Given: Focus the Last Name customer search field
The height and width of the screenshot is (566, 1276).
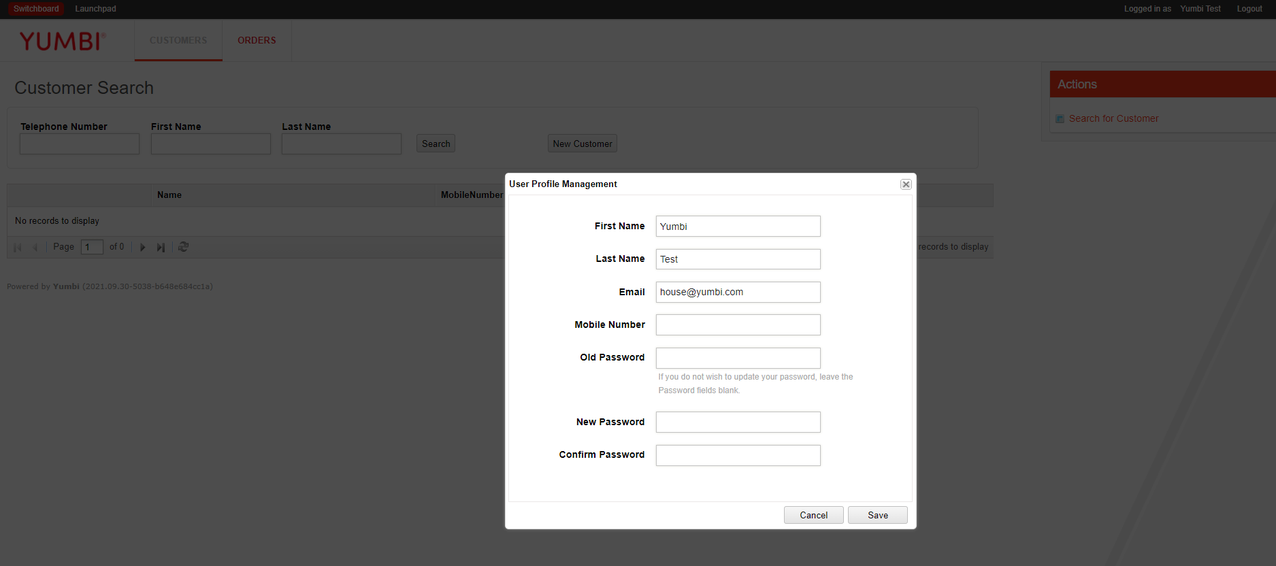Looking at the screenshot, I should [341, 144].
